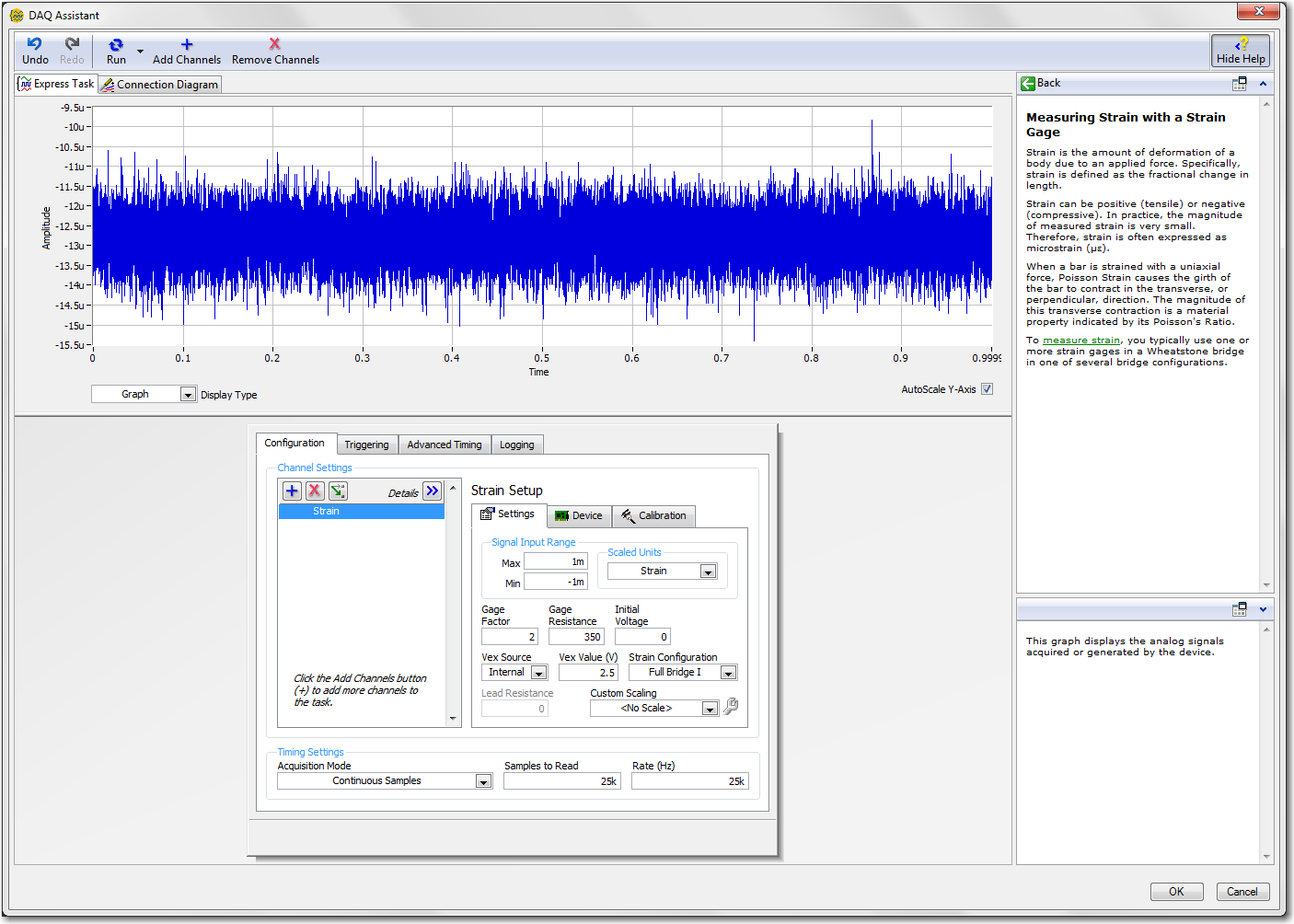
Task: Hide the help panel
Action: [x=1240, y=51]
